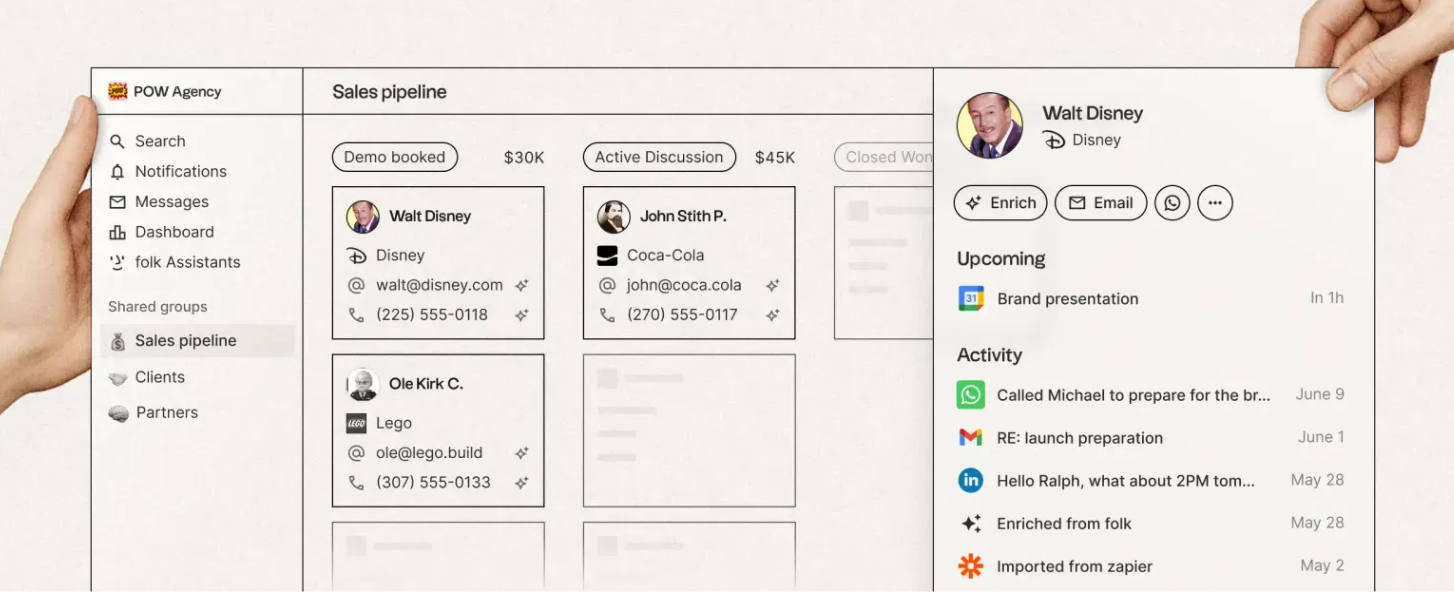The width and height of the screenshot is (1454, 592).
Task: Click the Google Calendar icon
Action: click(971, 298)
